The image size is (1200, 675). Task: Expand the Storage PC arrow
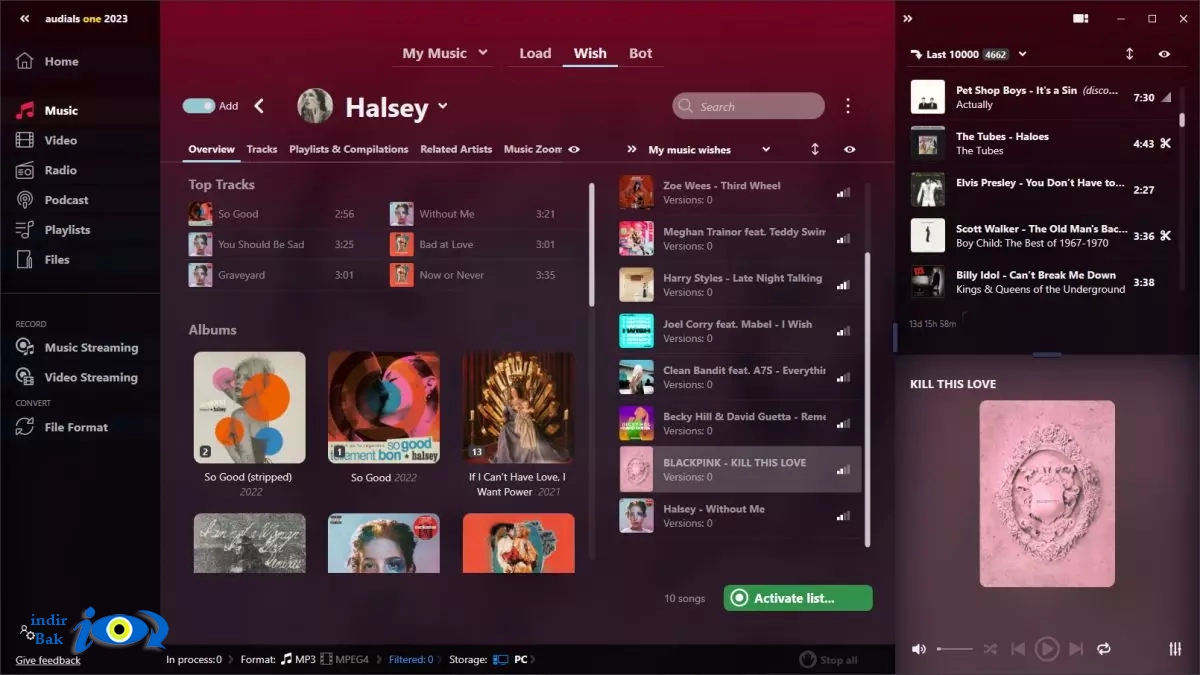click(x=534, y=659)
